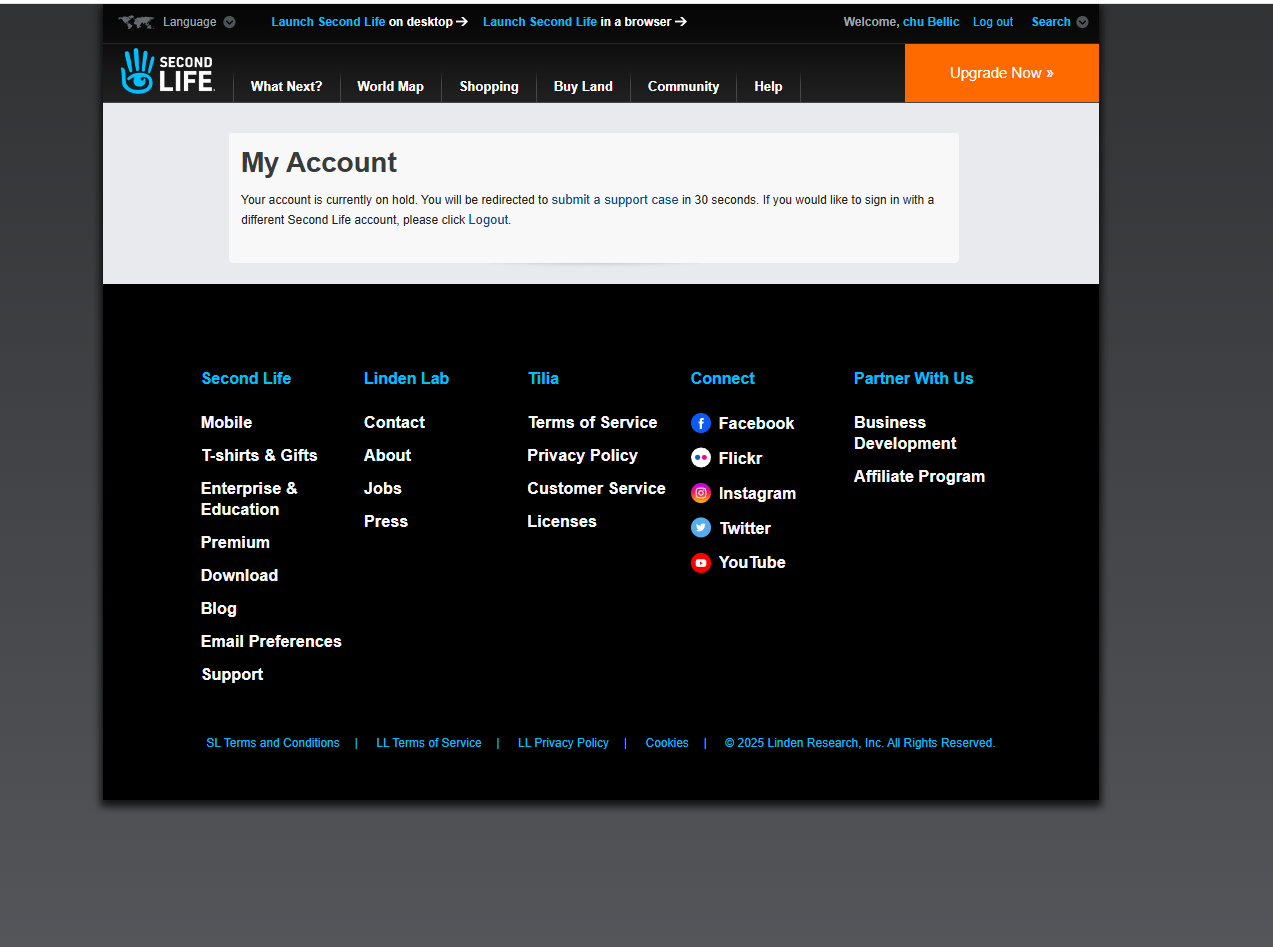This screenshot has width=1273, height=947.
Task: Click the Flickr icon in Connect
Action: click(x=701, y=458)
